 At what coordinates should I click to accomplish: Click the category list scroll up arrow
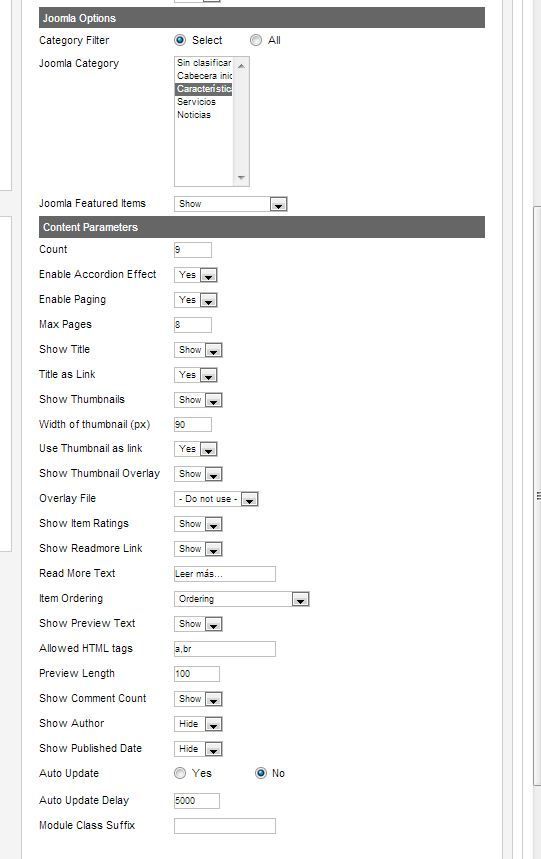pyautogui.click(x=241, y=66)
